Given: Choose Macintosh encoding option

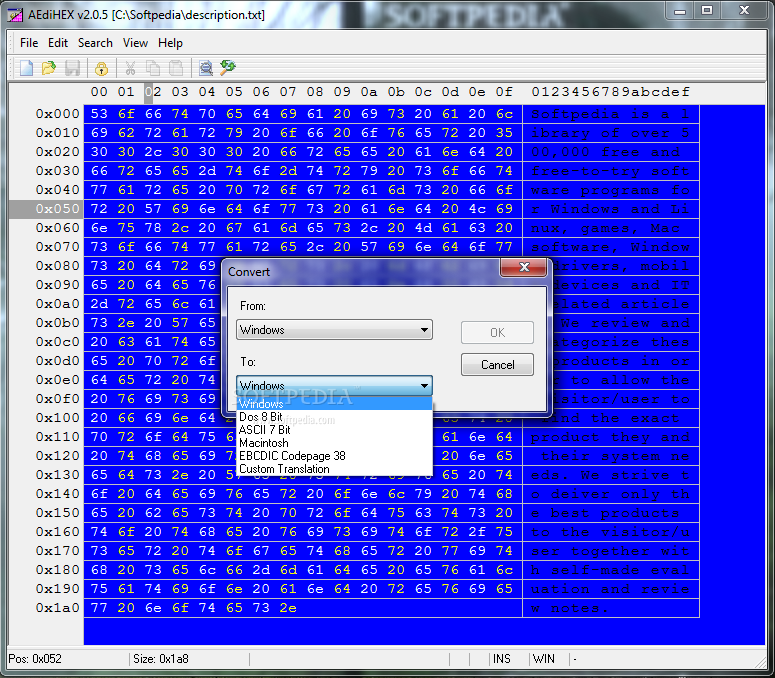Looking at the screenshot, I should [x=335, y=443].
